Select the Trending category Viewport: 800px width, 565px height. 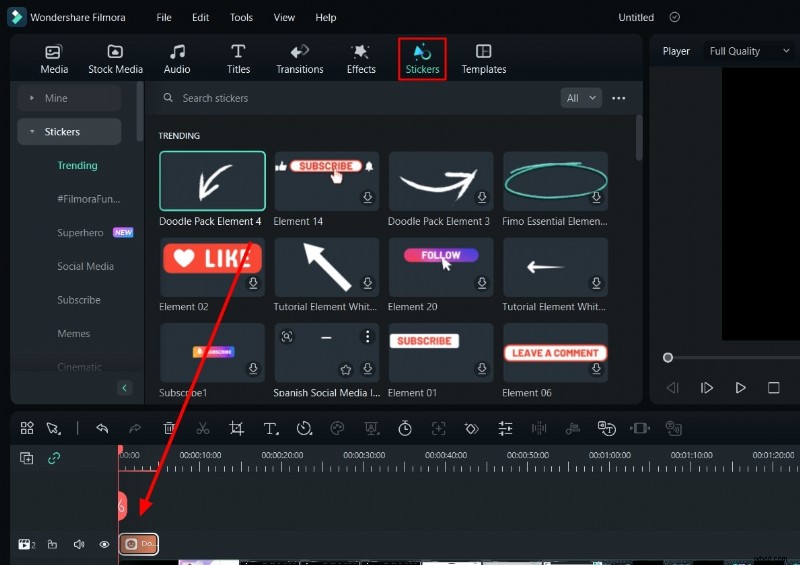(77, 165)
